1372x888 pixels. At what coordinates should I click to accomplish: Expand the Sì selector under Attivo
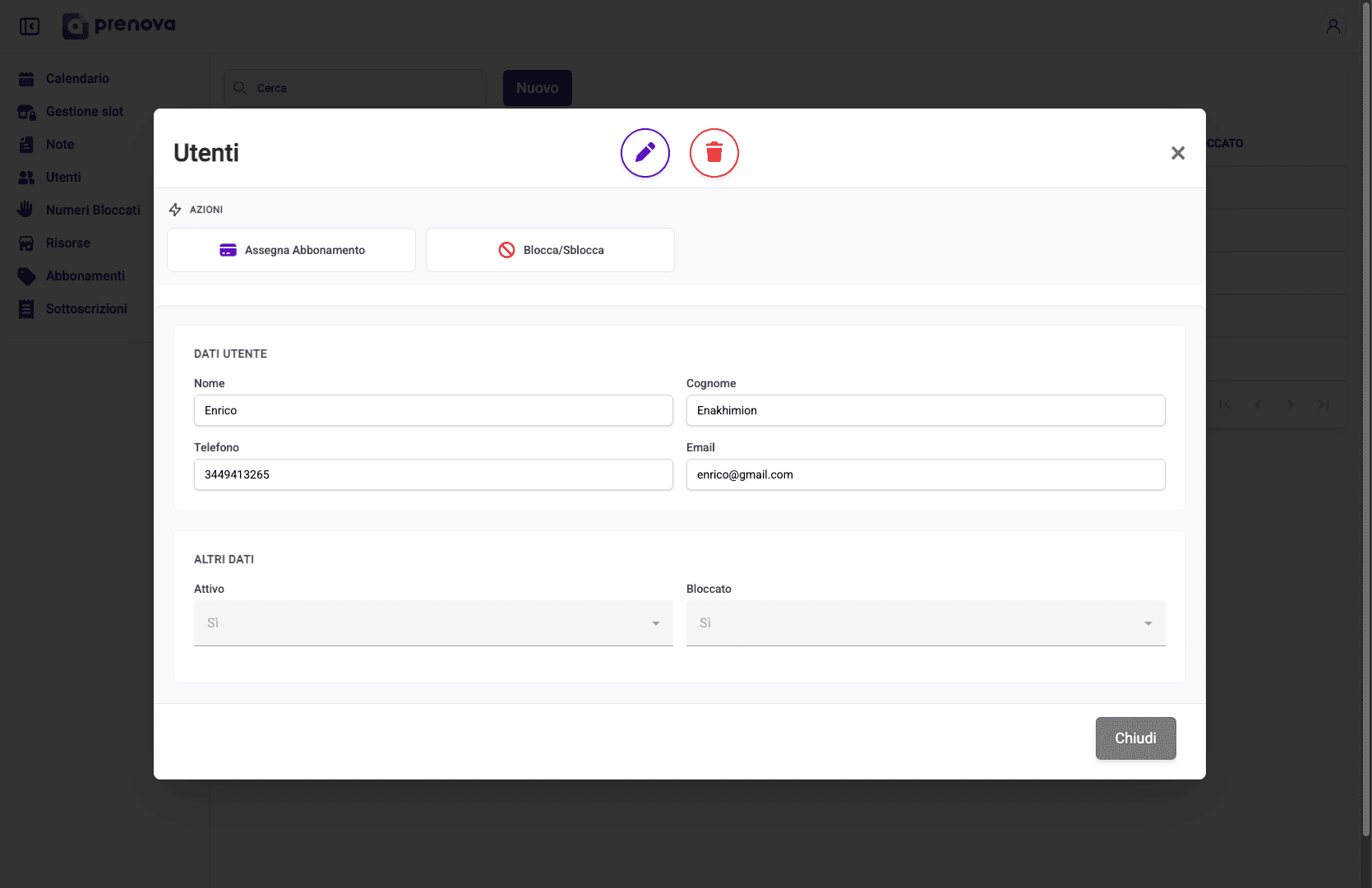[655, 622]
